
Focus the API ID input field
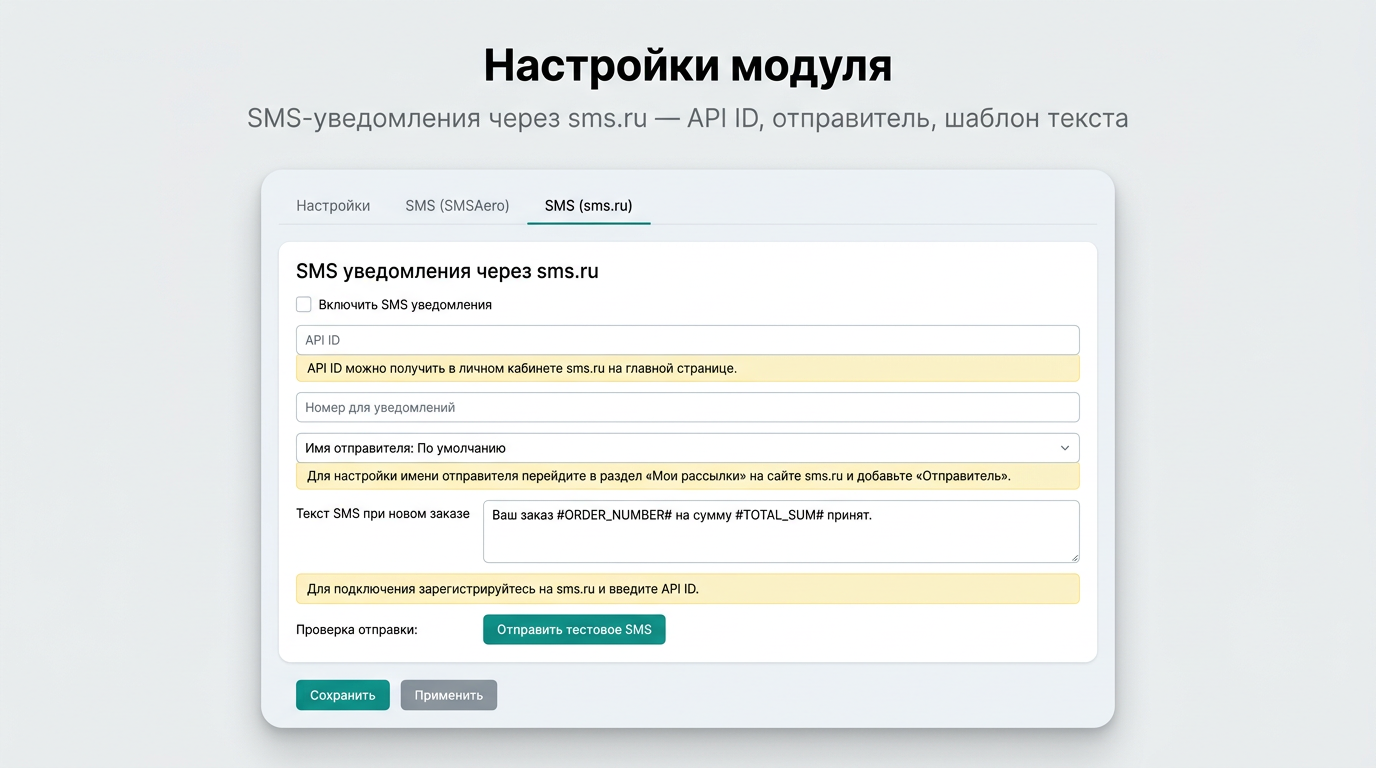point(688,340)
